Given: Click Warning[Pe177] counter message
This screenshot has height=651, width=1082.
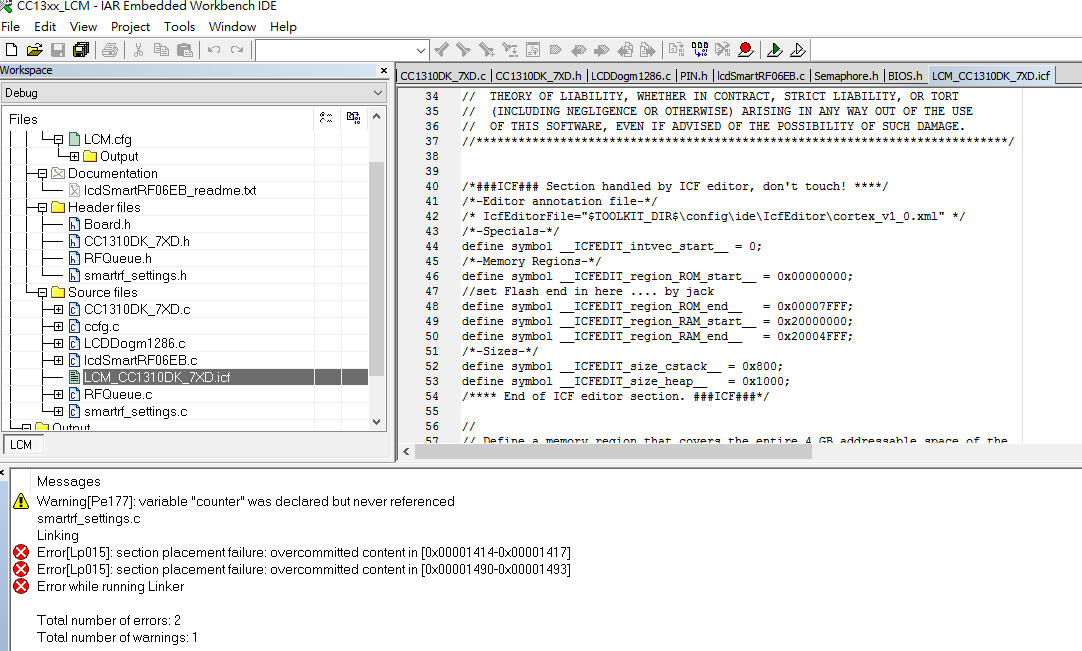Looking at the screenshot, I should tap(246, 502).
